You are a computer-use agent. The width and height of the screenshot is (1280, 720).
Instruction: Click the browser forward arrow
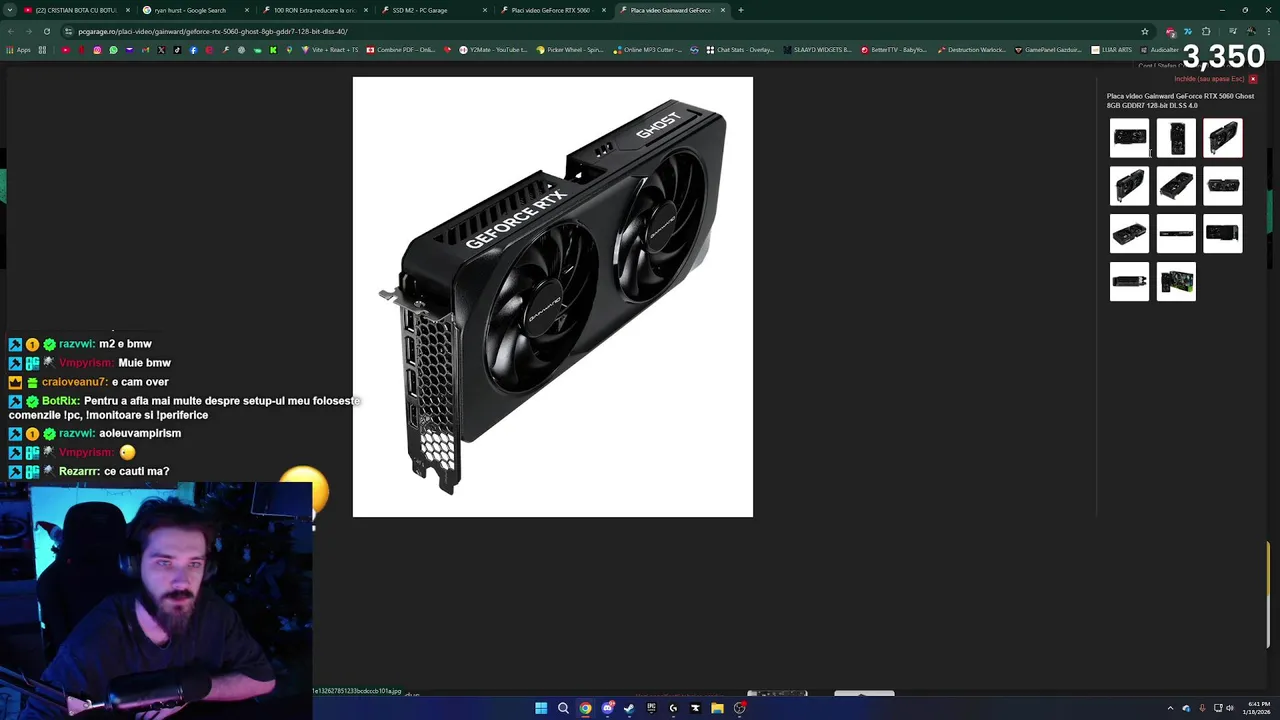coord(29,31)
